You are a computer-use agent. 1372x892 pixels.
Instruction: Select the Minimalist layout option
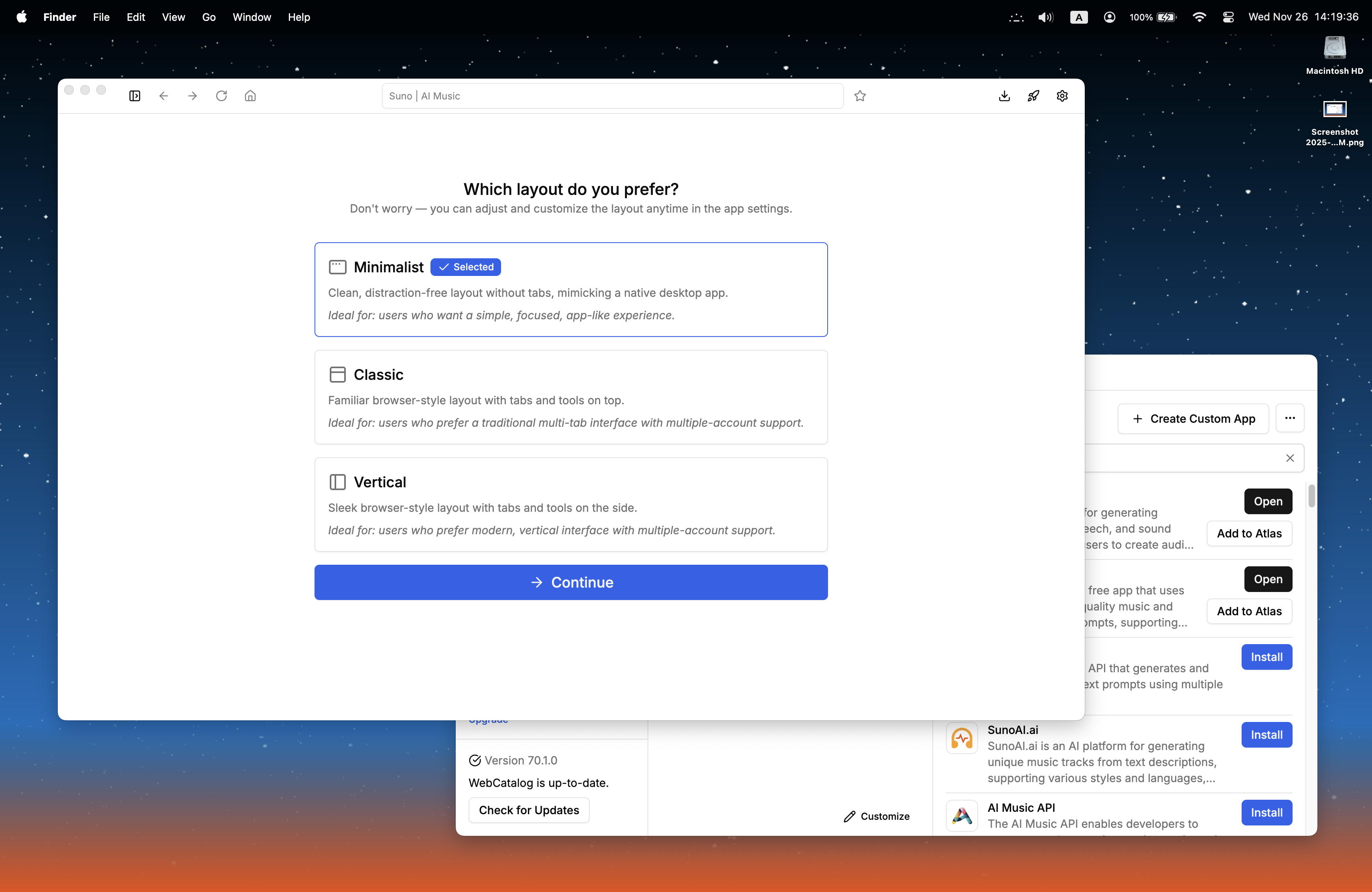571,289
